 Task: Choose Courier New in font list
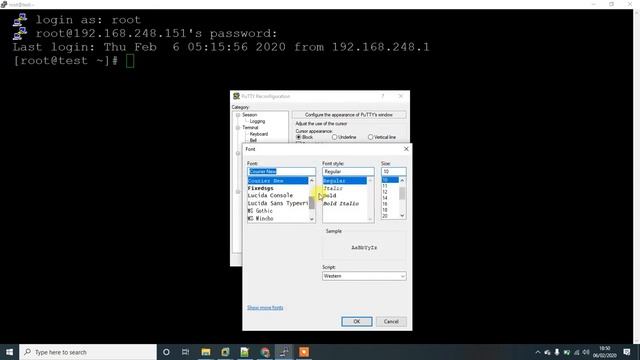[x=278, y=180]
